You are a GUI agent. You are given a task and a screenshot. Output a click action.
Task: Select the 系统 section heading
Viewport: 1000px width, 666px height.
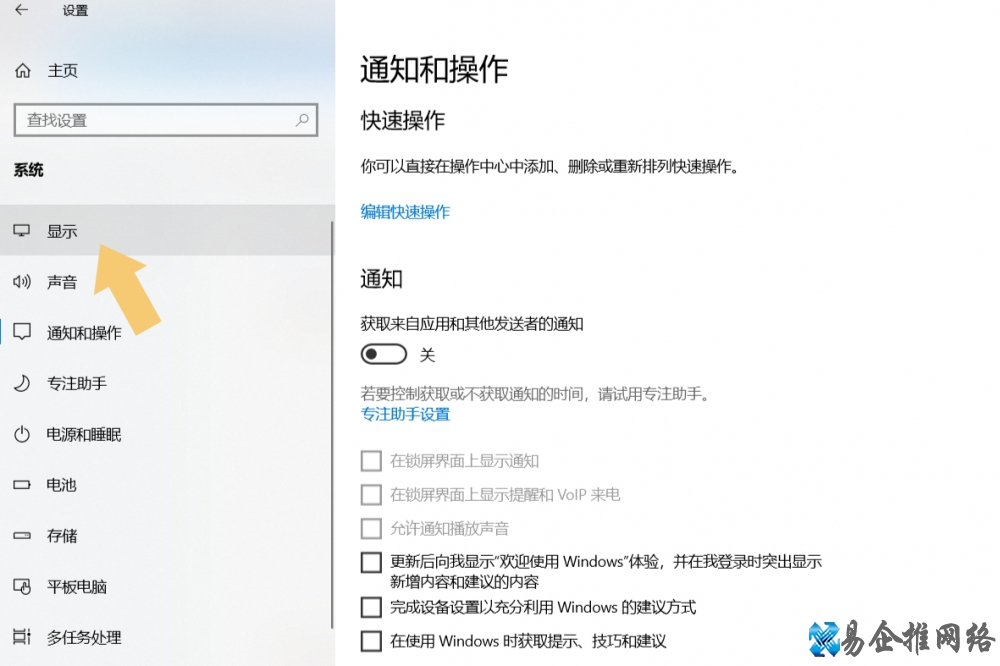click(x=28, y=170)
